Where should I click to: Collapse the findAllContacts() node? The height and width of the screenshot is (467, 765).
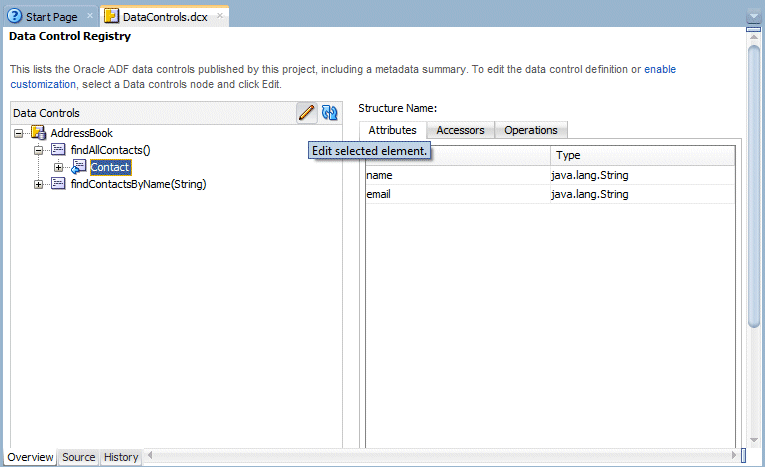click(x=38, y=150)
